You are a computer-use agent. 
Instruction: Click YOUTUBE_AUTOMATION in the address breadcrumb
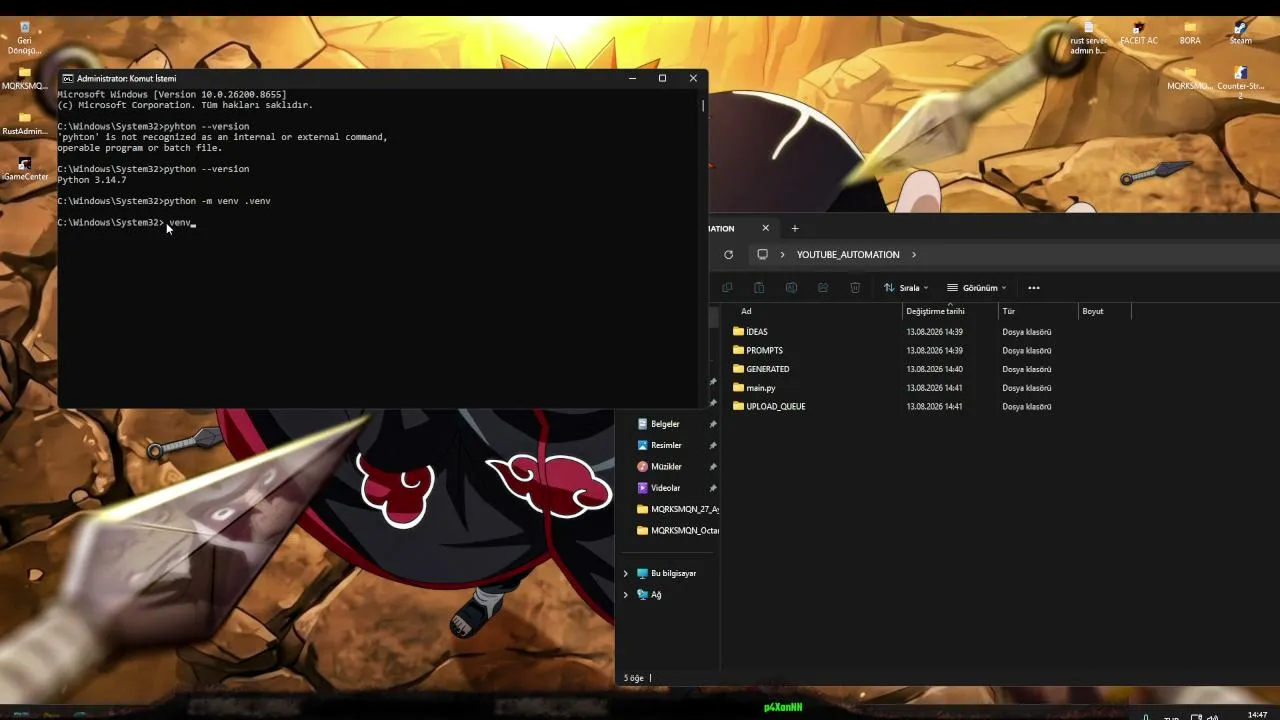pyautogui.click(x=848, y=255)
